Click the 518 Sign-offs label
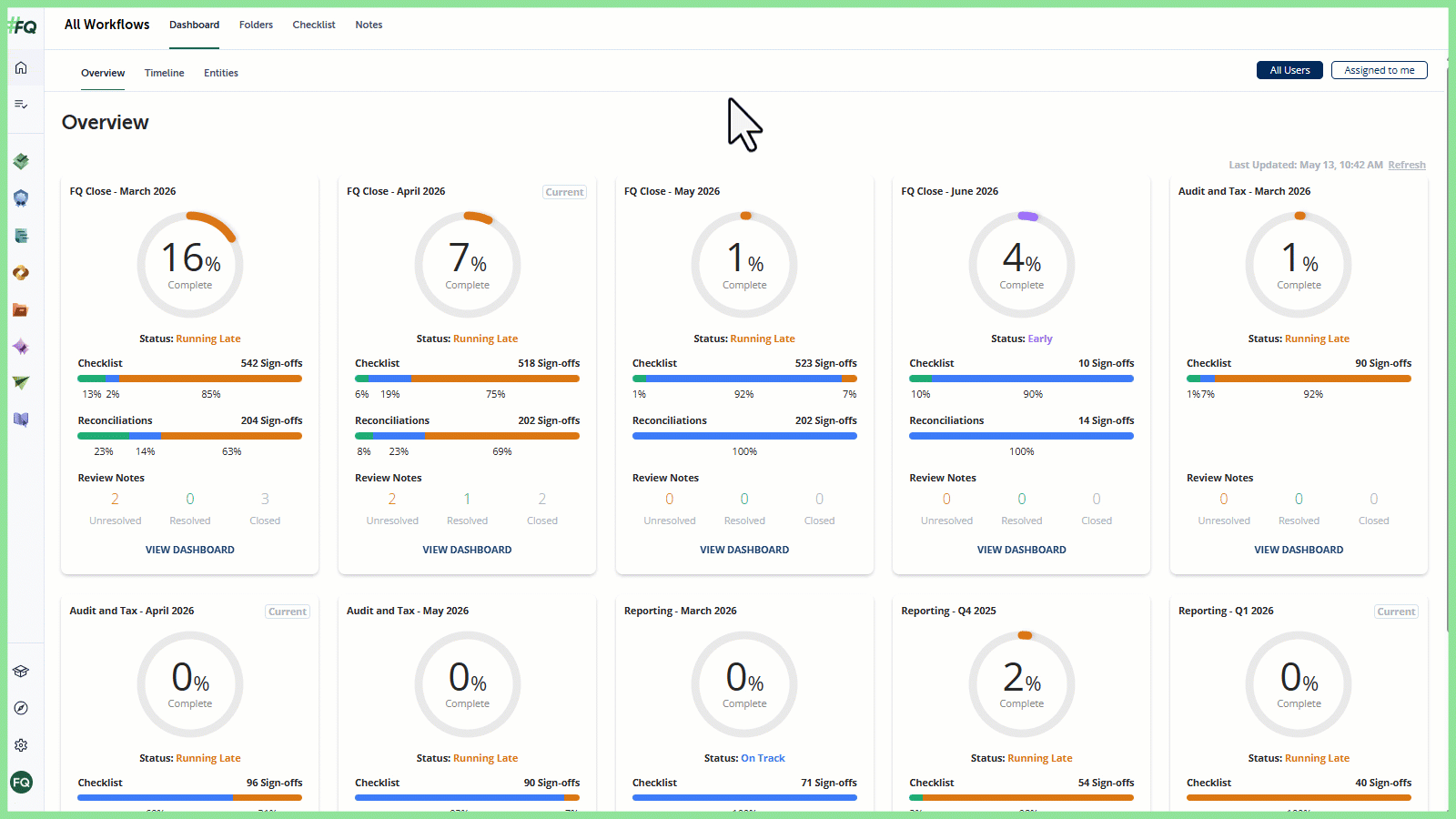The width and height of the screenshot is (1456, 819). 549,363
